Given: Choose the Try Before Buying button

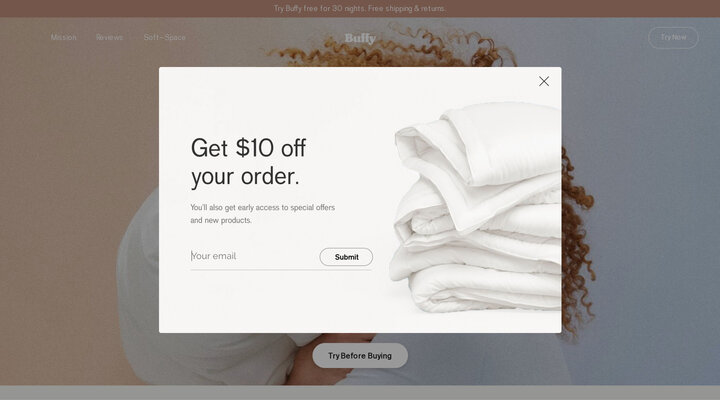Looking at the screenshot, I should (x=360, y=355).
